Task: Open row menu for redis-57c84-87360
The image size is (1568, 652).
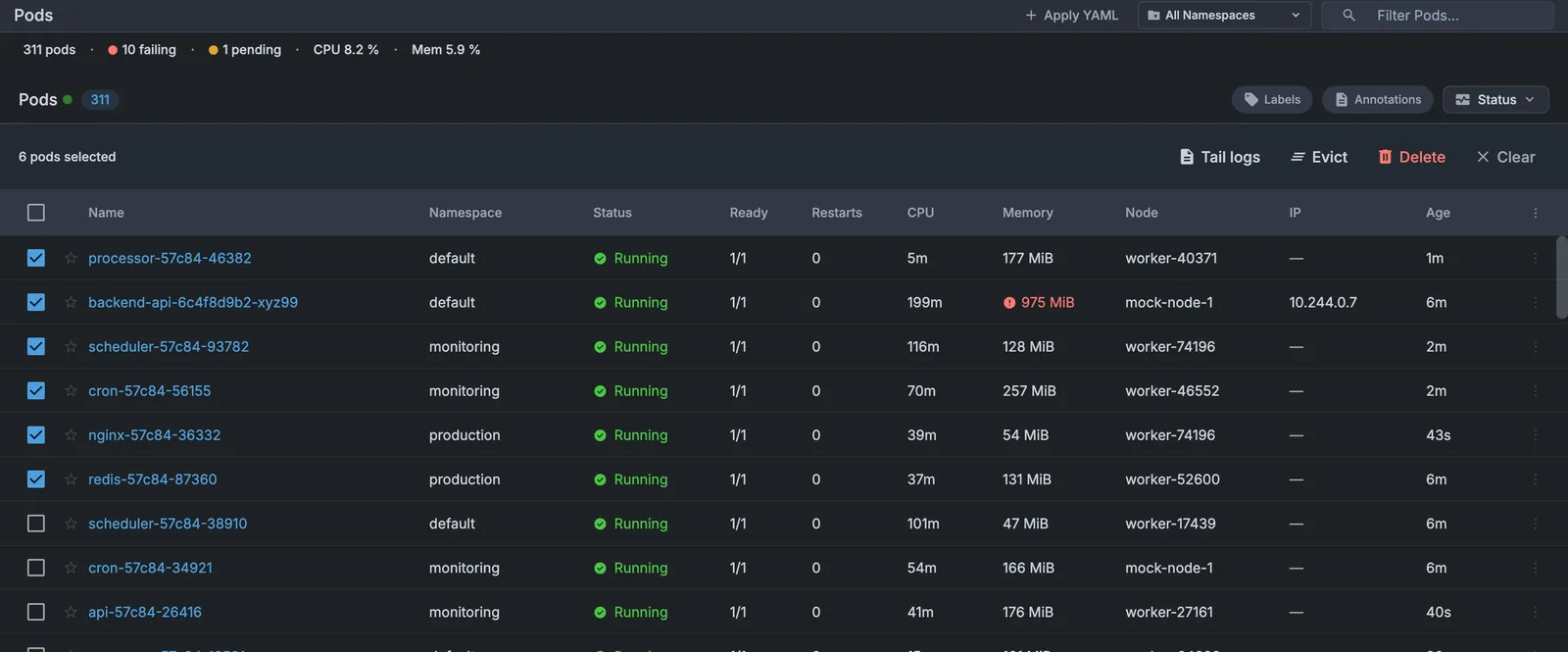Action: 1535,479
